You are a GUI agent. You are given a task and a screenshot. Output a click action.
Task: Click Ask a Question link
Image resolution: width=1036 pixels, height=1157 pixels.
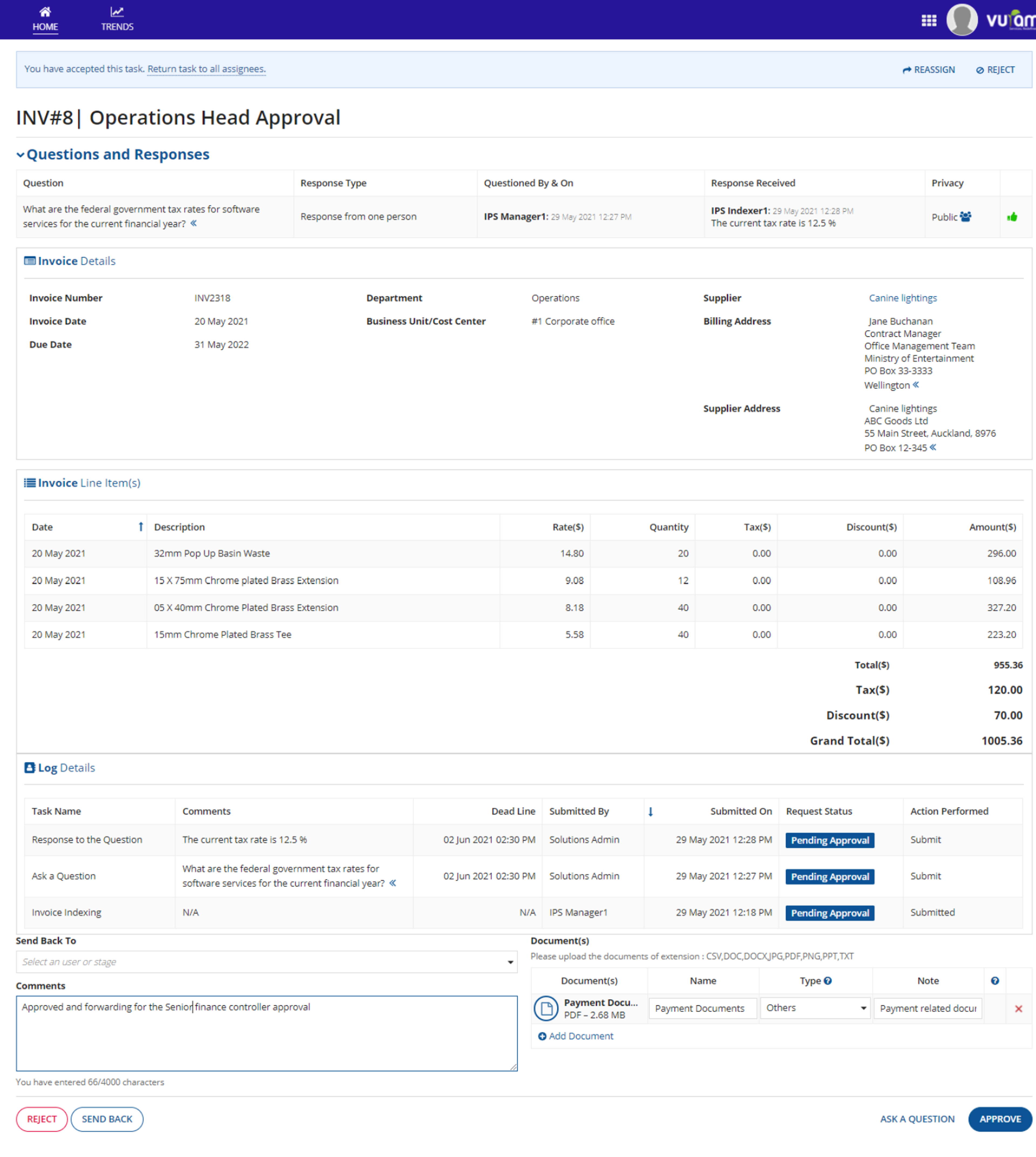point(917,1119)
